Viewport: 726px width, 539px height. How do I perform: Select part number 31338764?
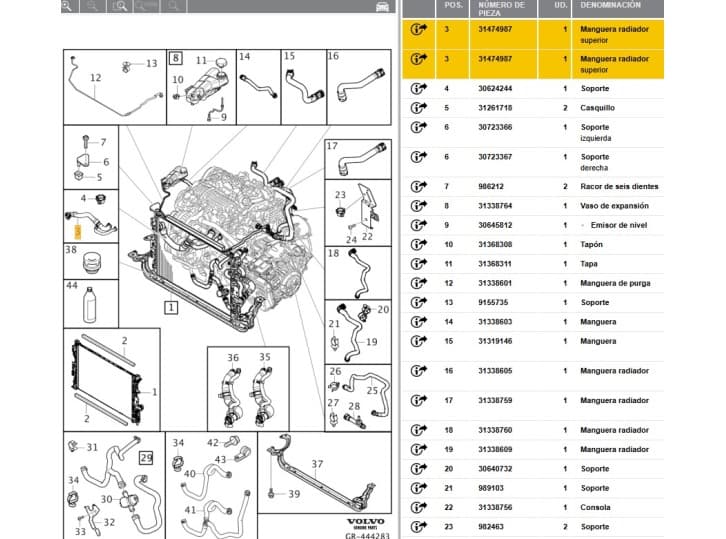tap(495, 206)
